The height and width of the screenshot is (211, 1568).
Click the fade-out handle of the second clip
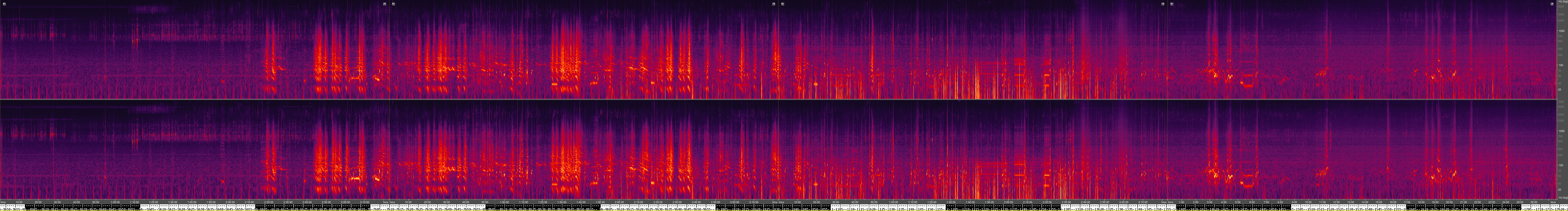774,4
